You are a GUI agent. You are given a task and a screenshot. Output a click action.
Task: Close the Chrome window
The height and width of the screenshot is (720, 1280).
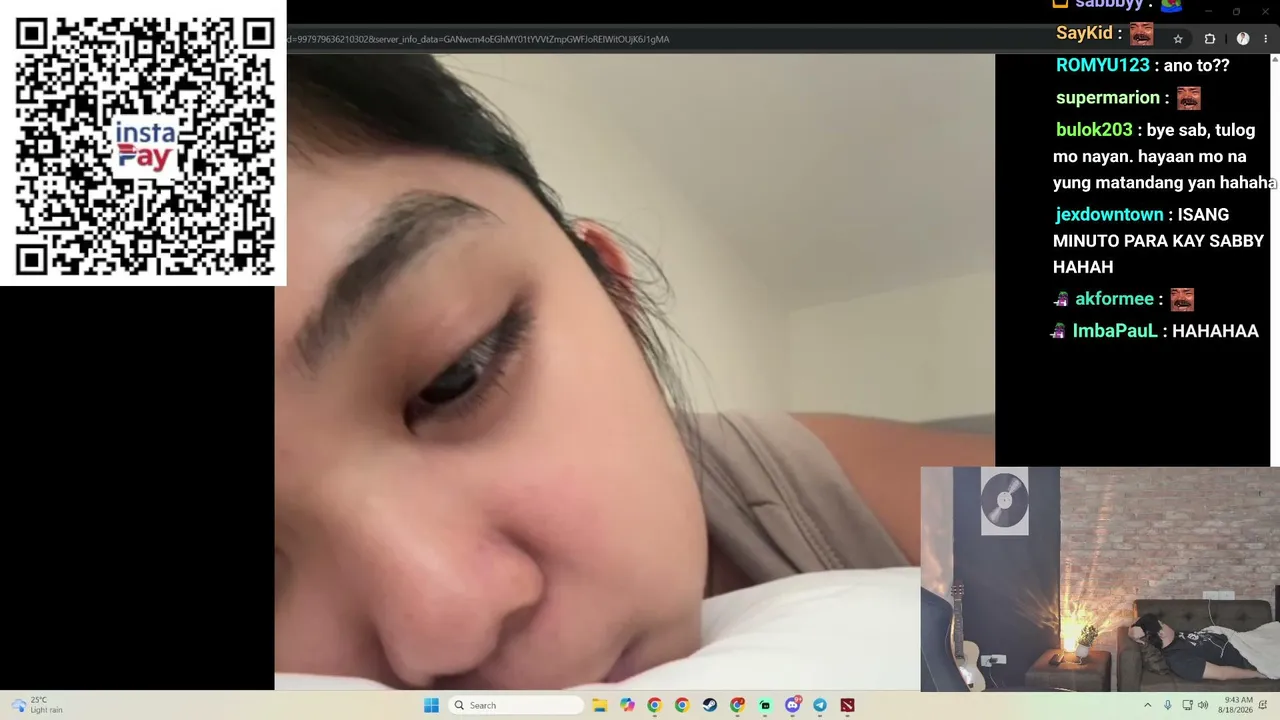pos(1264,11)
